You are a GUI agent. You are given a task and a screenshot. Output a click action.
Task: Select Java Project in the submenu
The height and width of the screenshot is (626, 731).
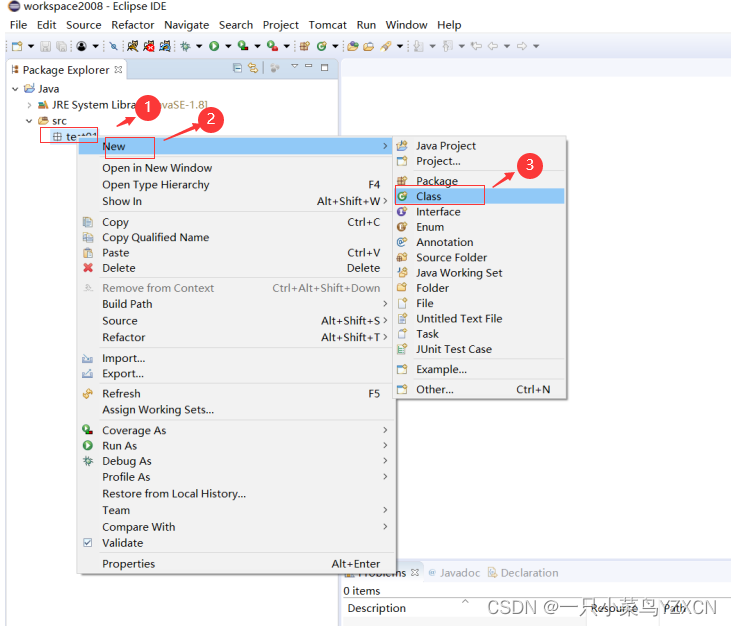(480, 146)
